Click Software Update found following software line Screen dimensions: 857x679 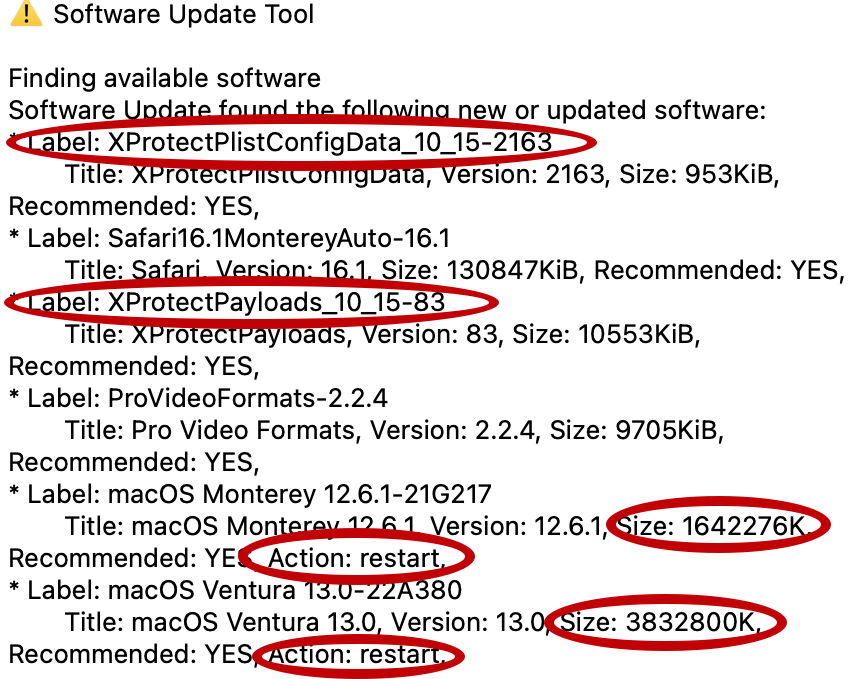point(387,110)
